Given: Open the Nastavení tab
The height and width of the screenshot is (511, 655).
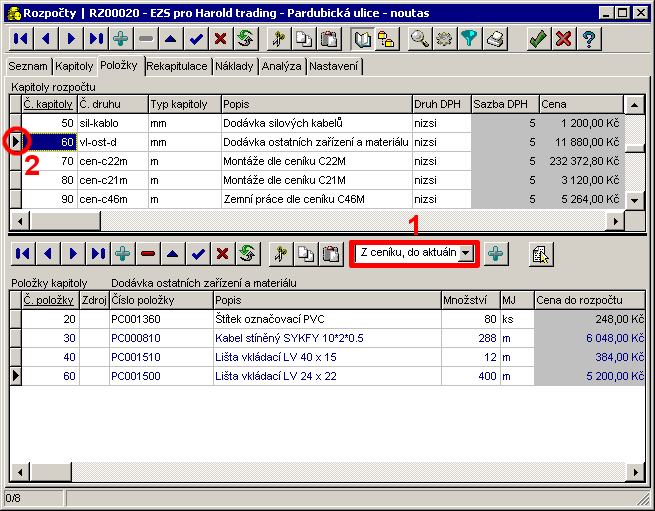Looking at the screenshot, I should [335, 66].
